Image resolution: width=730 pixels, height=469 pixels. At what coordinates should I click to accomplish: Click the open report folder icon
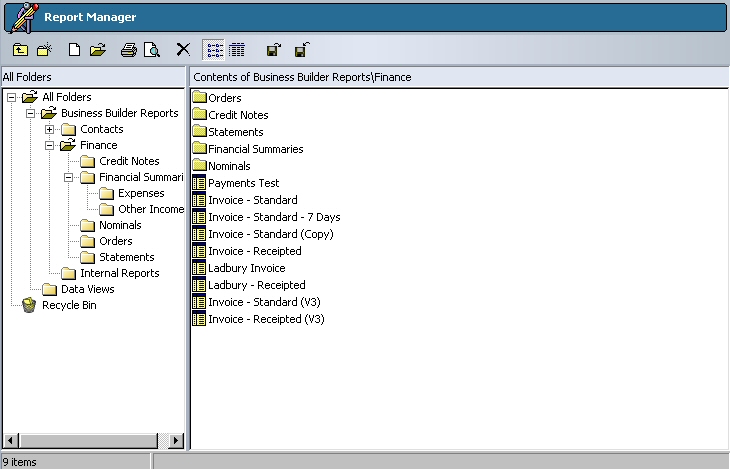(97, 49)
